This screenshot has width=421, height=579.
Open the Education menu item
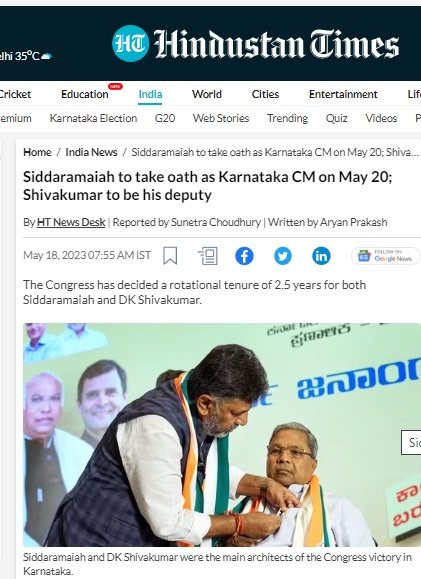(85, 94)
